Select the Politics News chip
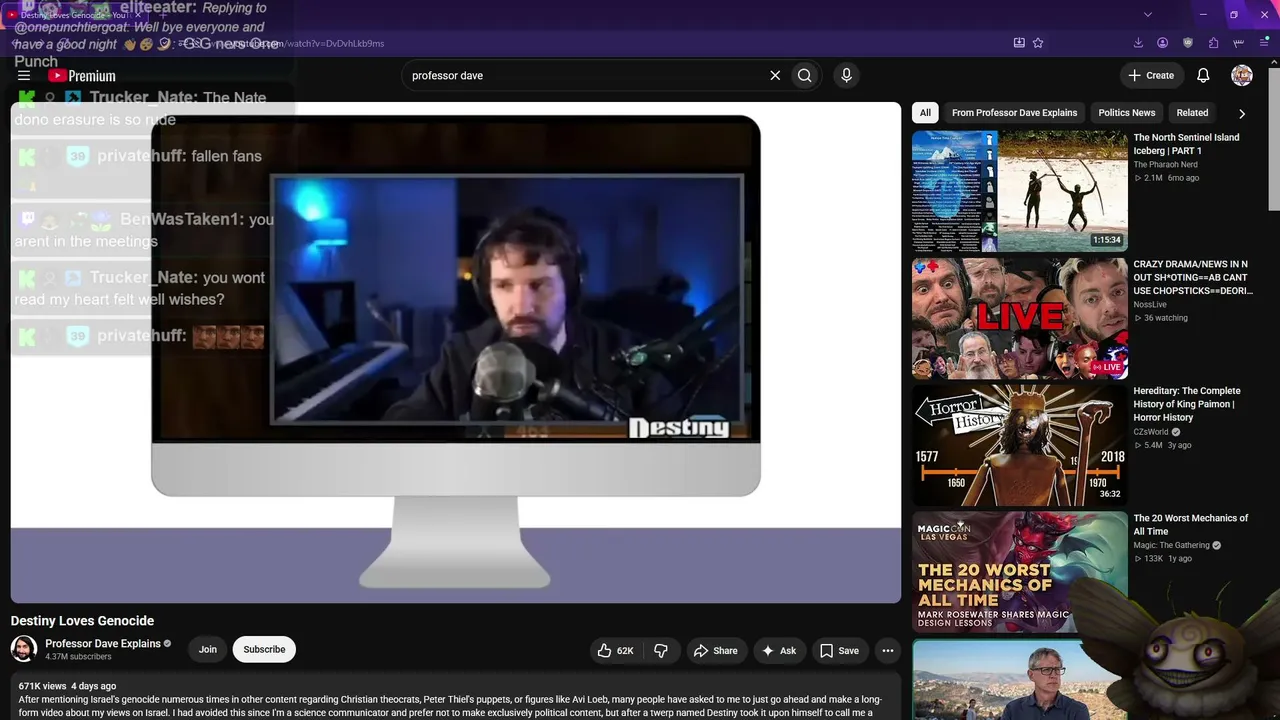 (x=1127, y=113)
